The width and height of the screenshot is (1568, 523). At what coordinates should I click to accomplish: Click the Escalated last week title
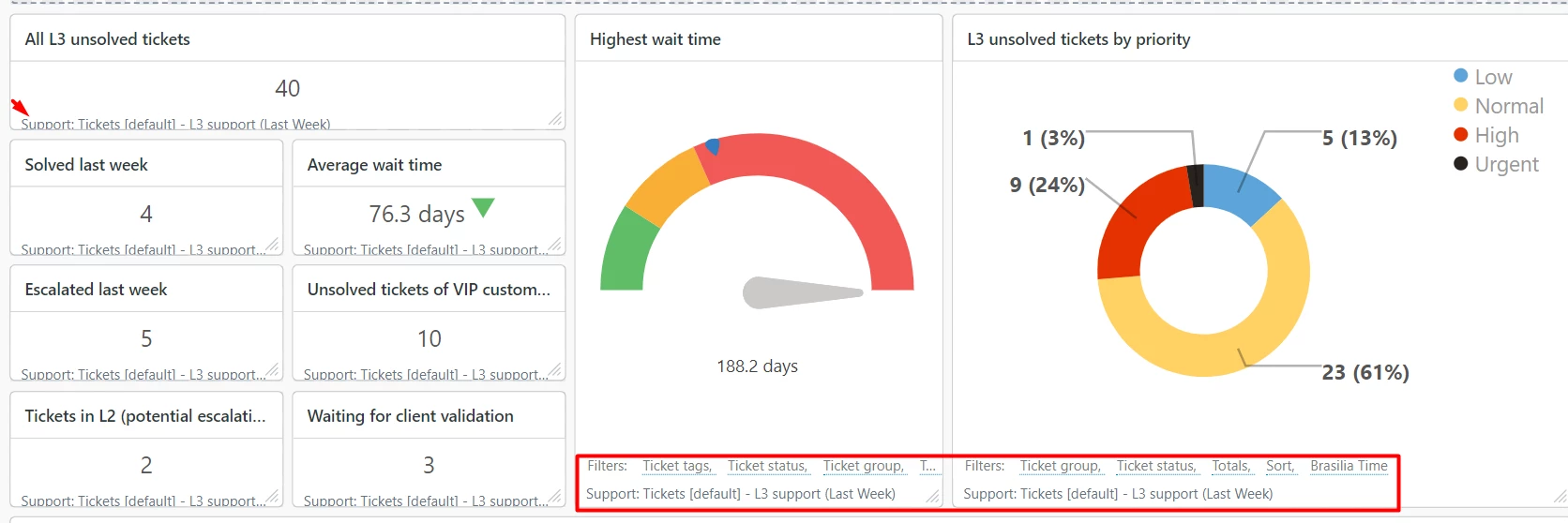pyautogui.click(x=96, y=290)
